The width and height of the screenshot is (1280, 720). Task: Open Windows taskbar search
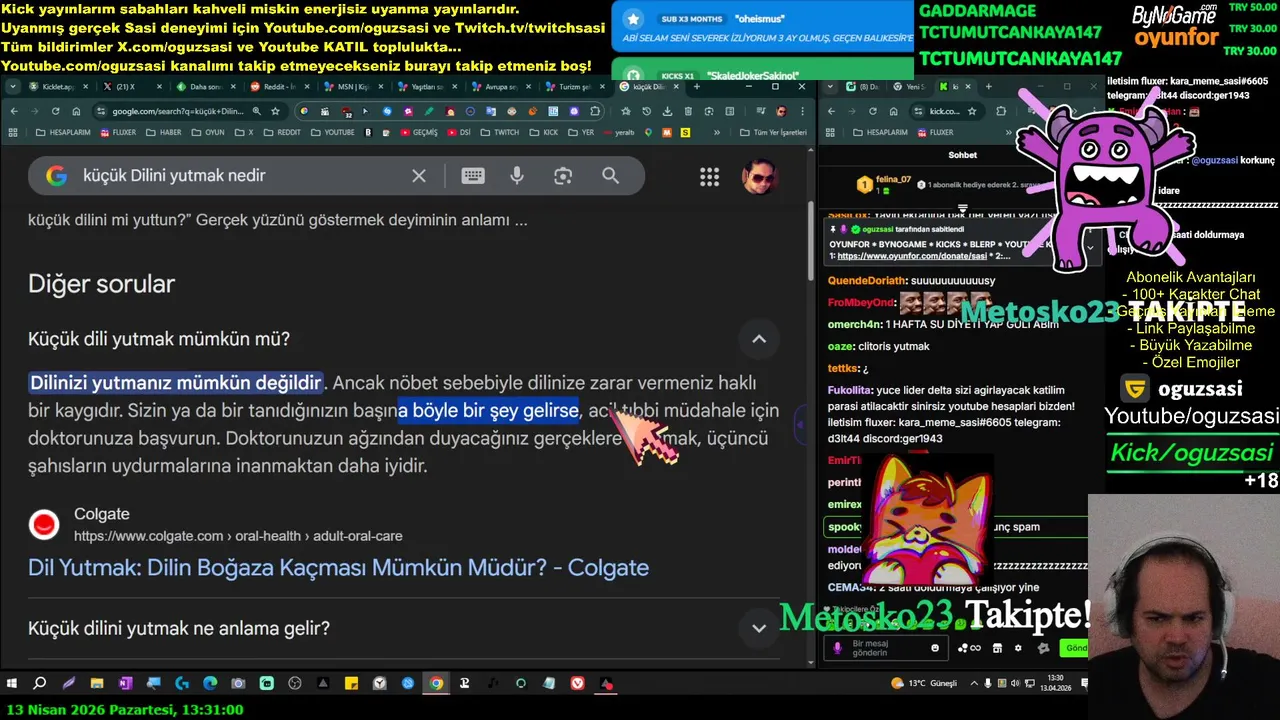[x=39, y=684]
